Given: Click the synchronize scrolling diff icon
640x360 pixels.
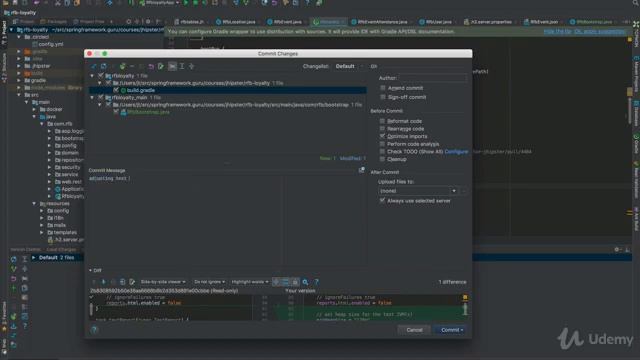Looking at the screenshot, I should click(x=285, y=282).
